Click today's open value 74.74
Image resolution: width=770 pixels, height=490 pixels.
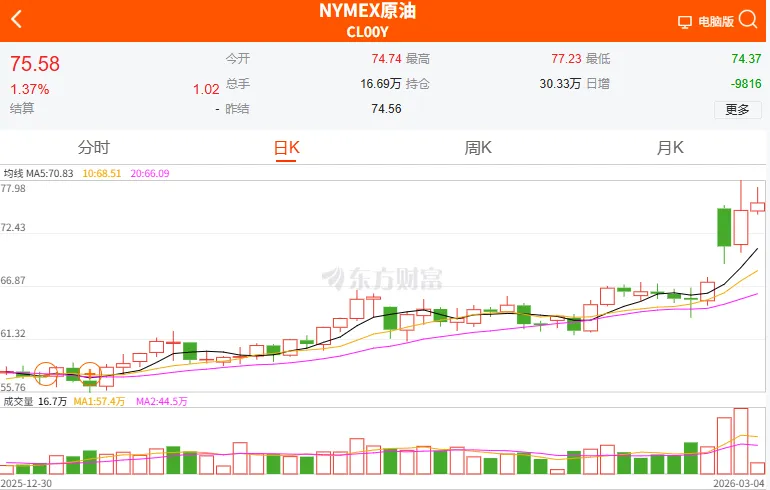click(x=386, y=59)
